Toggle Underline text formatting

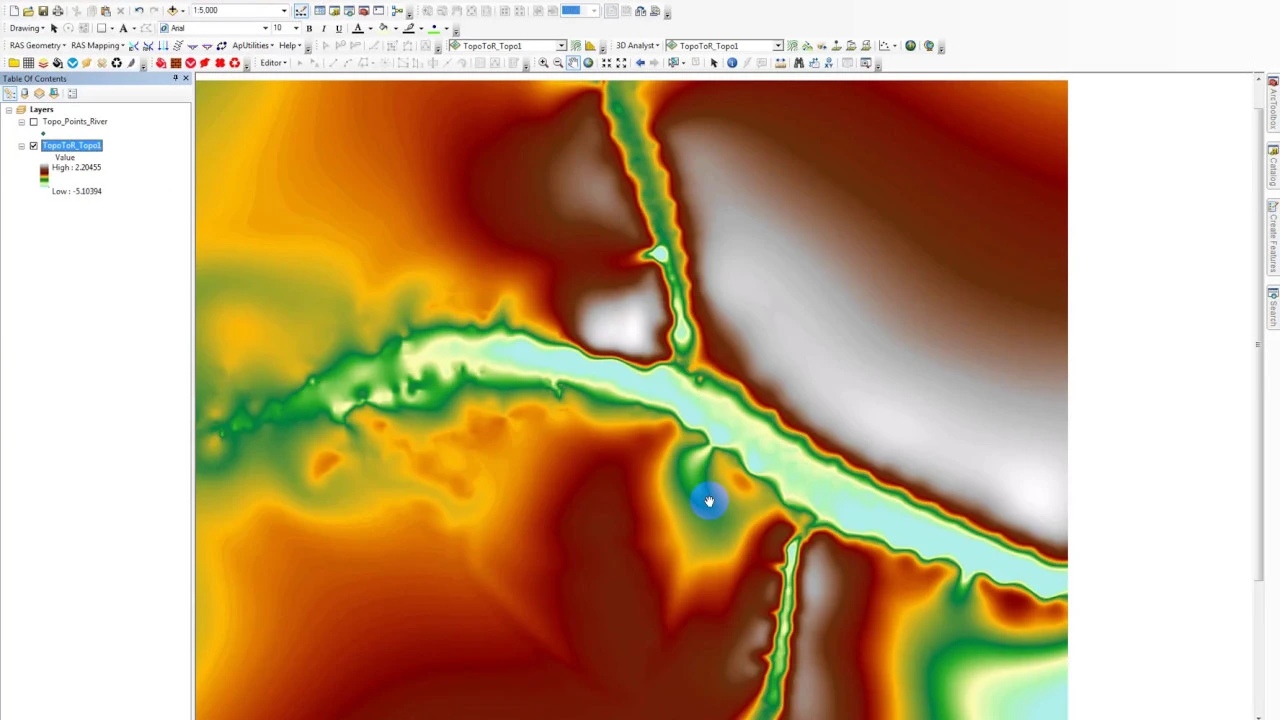coord(339,28)
